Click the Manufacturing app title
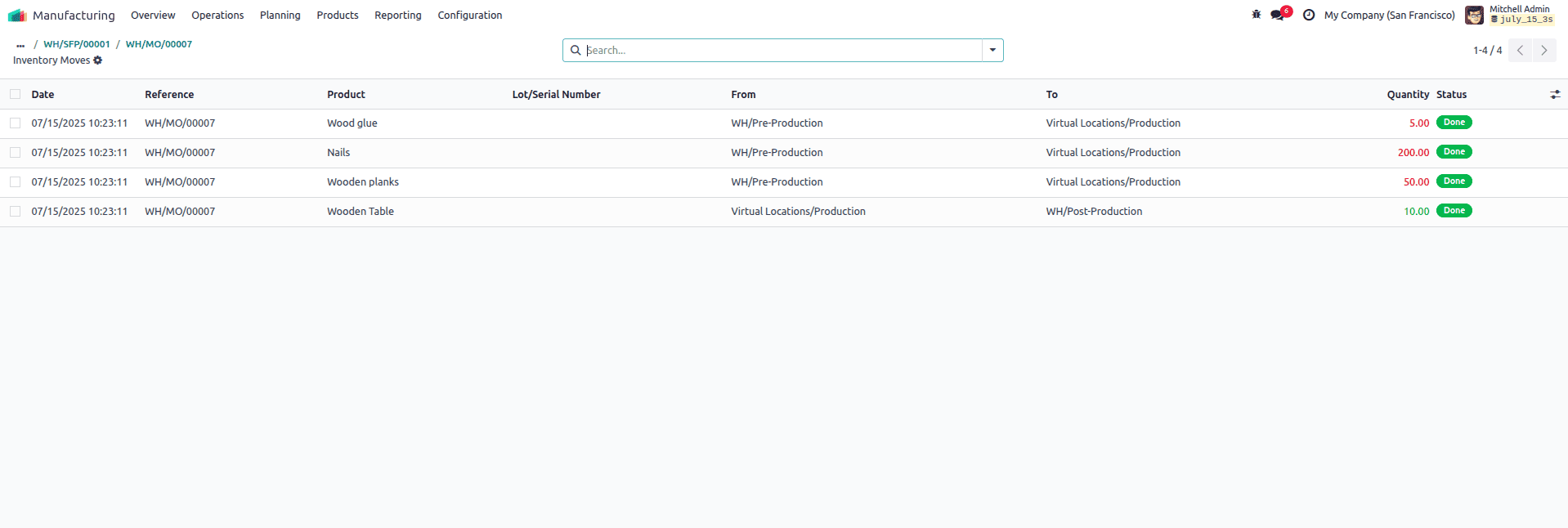This screenshot has height=528, width=1568. click(74, 16)
